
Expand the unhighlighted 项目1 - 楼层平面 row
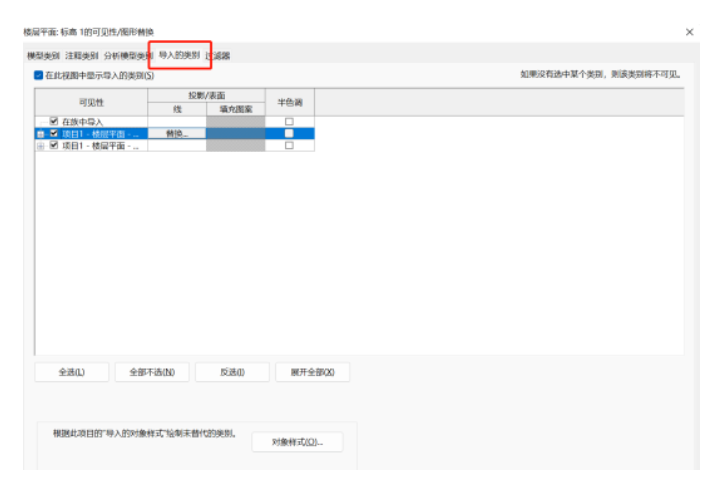[41, 146]
